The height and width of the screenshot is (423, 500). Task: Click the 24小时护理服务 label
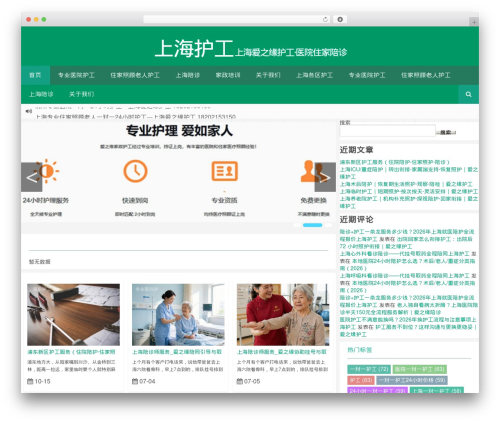click(46, 200)
